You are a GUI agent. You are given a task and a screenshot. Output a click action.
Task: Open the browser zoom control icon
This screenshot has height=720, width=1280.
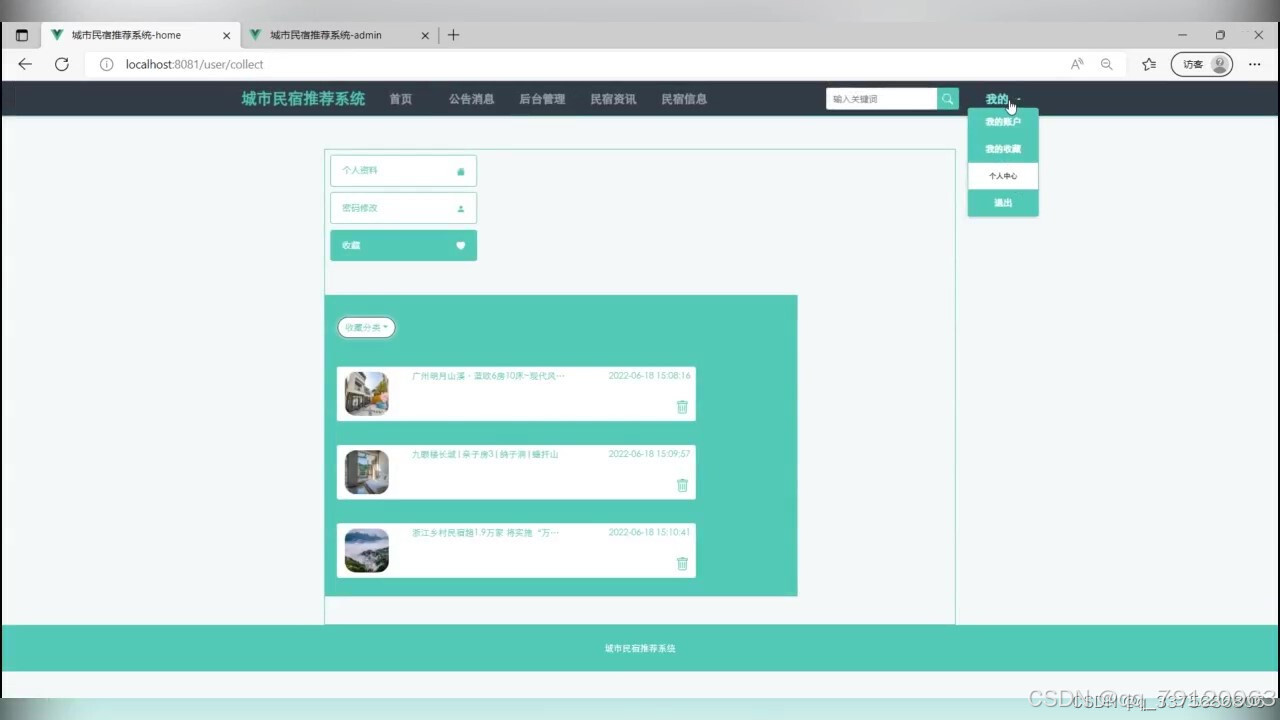click(x=1107, y=64)
